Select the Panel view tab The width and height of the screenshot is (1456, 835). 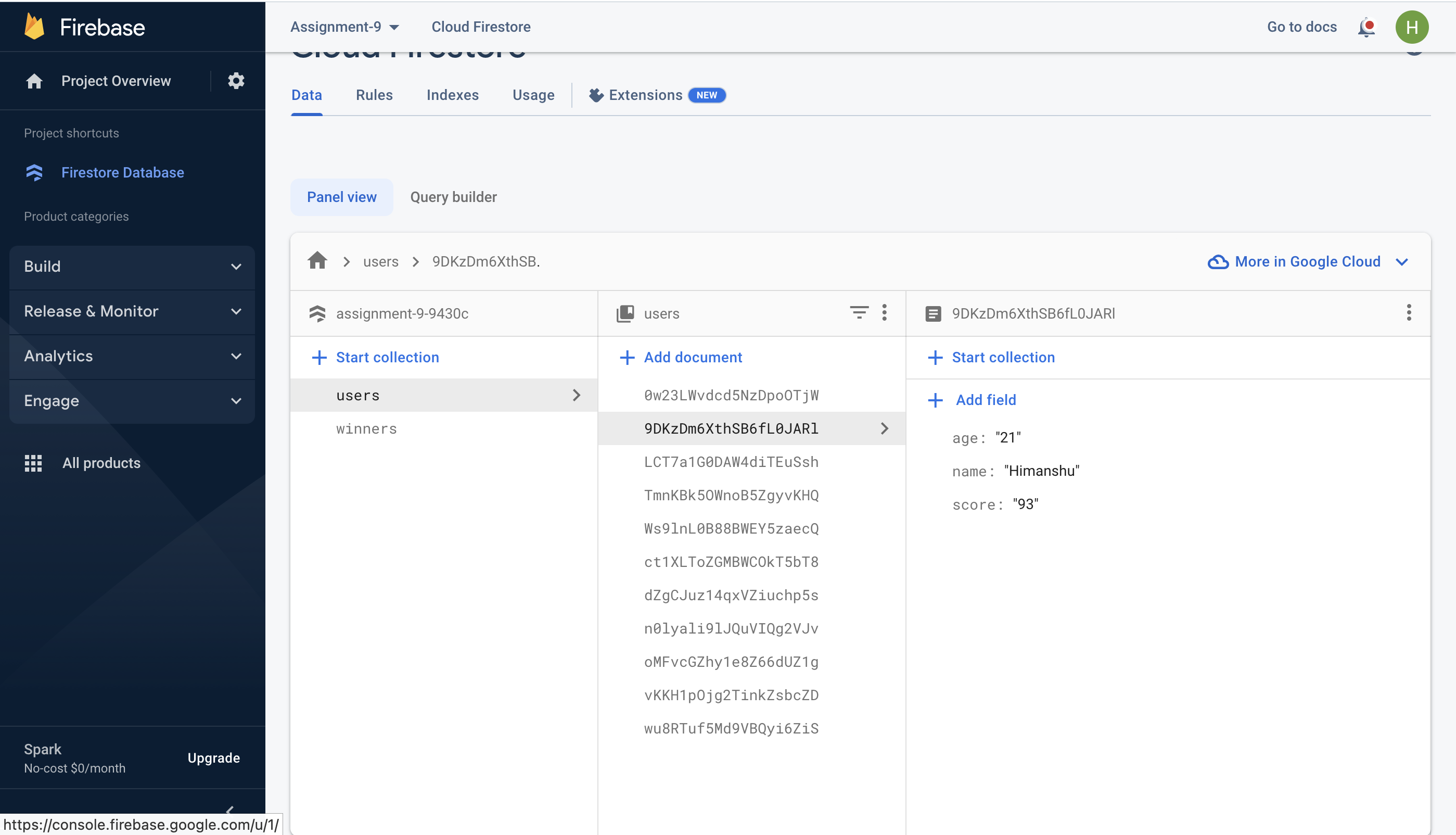click(x=342, y=197)
